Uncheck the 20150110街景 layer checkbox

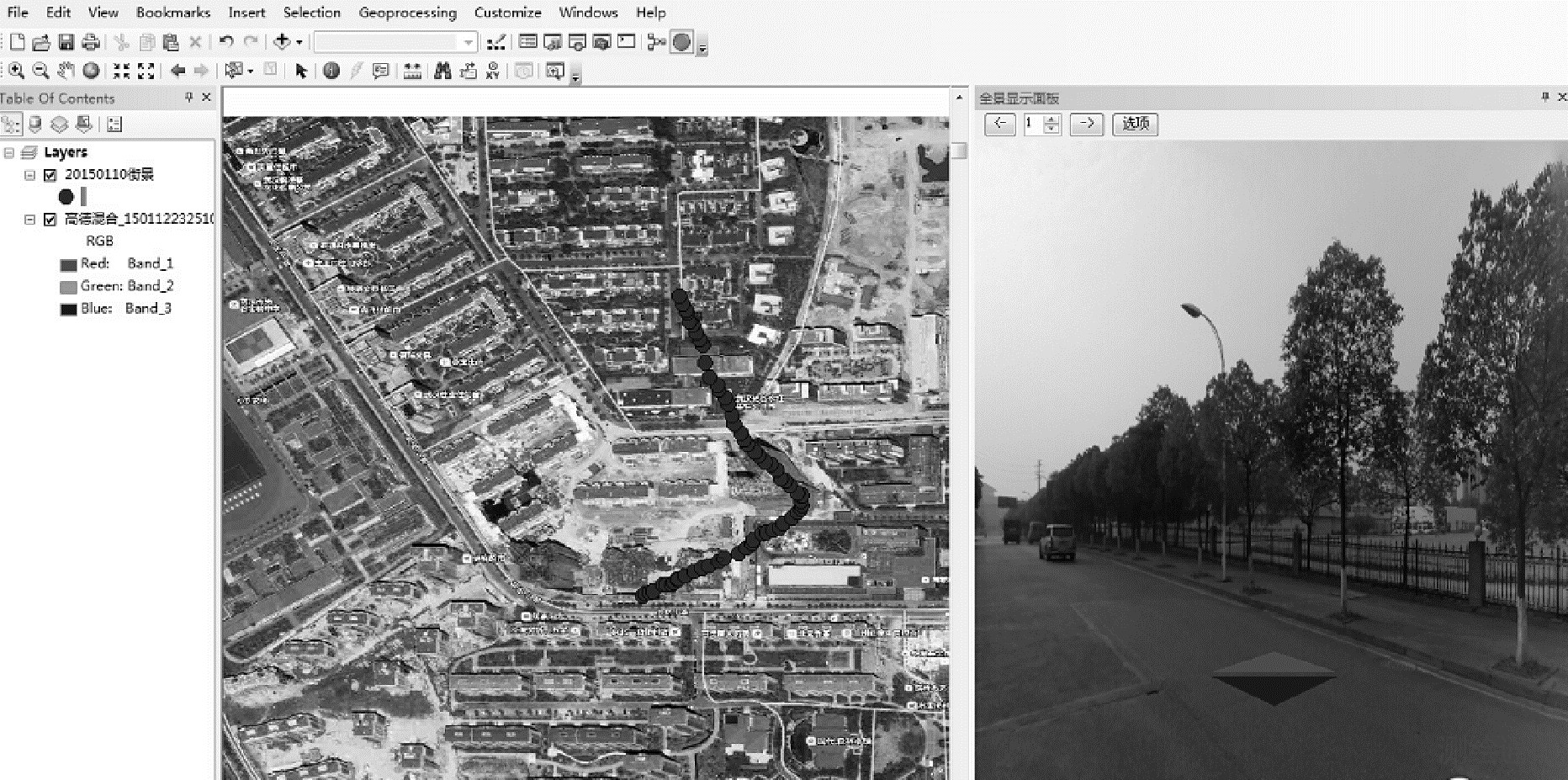point(50,175)
